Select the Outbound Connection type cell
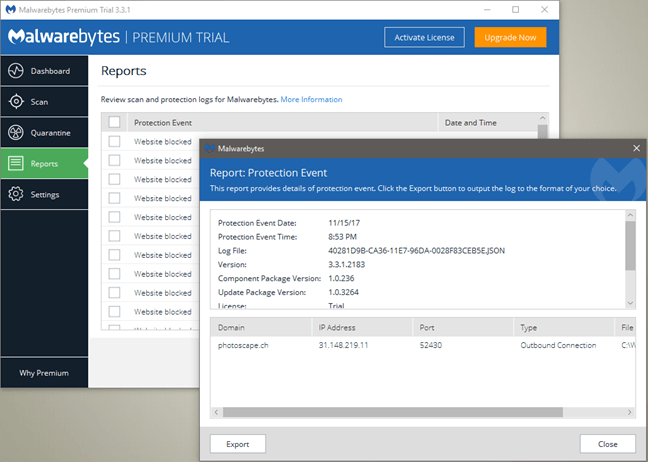This screenshot has height=462, width=648. coord(558,345)
